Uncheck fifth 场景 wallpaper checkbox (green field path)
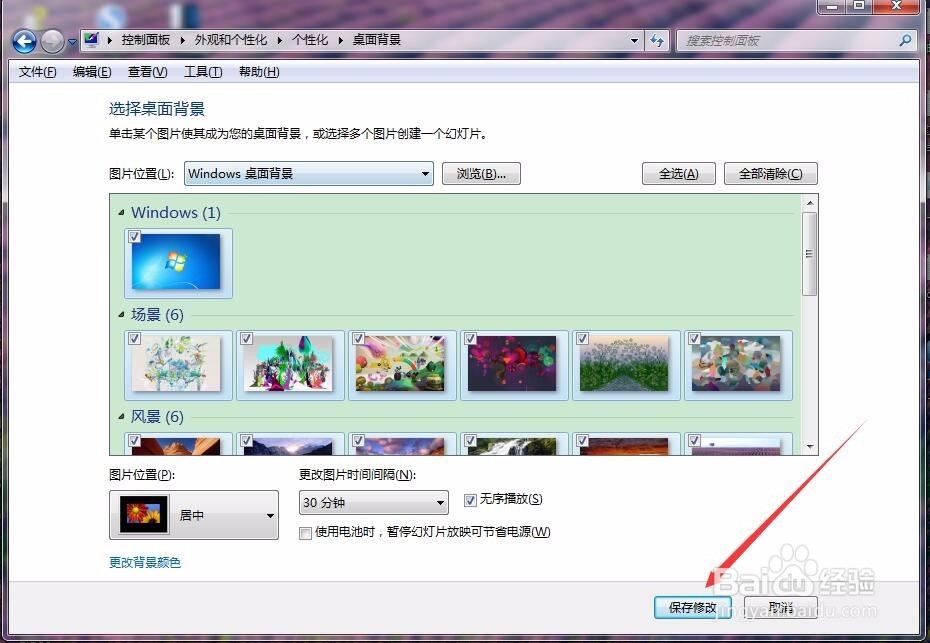The height and width of the screenshot is (643, 930). click(x=582, y=338)
